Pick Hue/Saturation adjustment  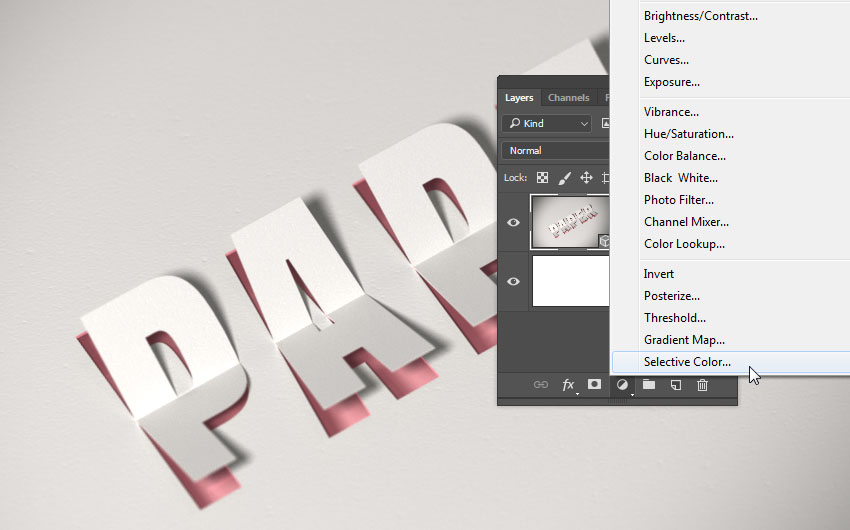688,134
